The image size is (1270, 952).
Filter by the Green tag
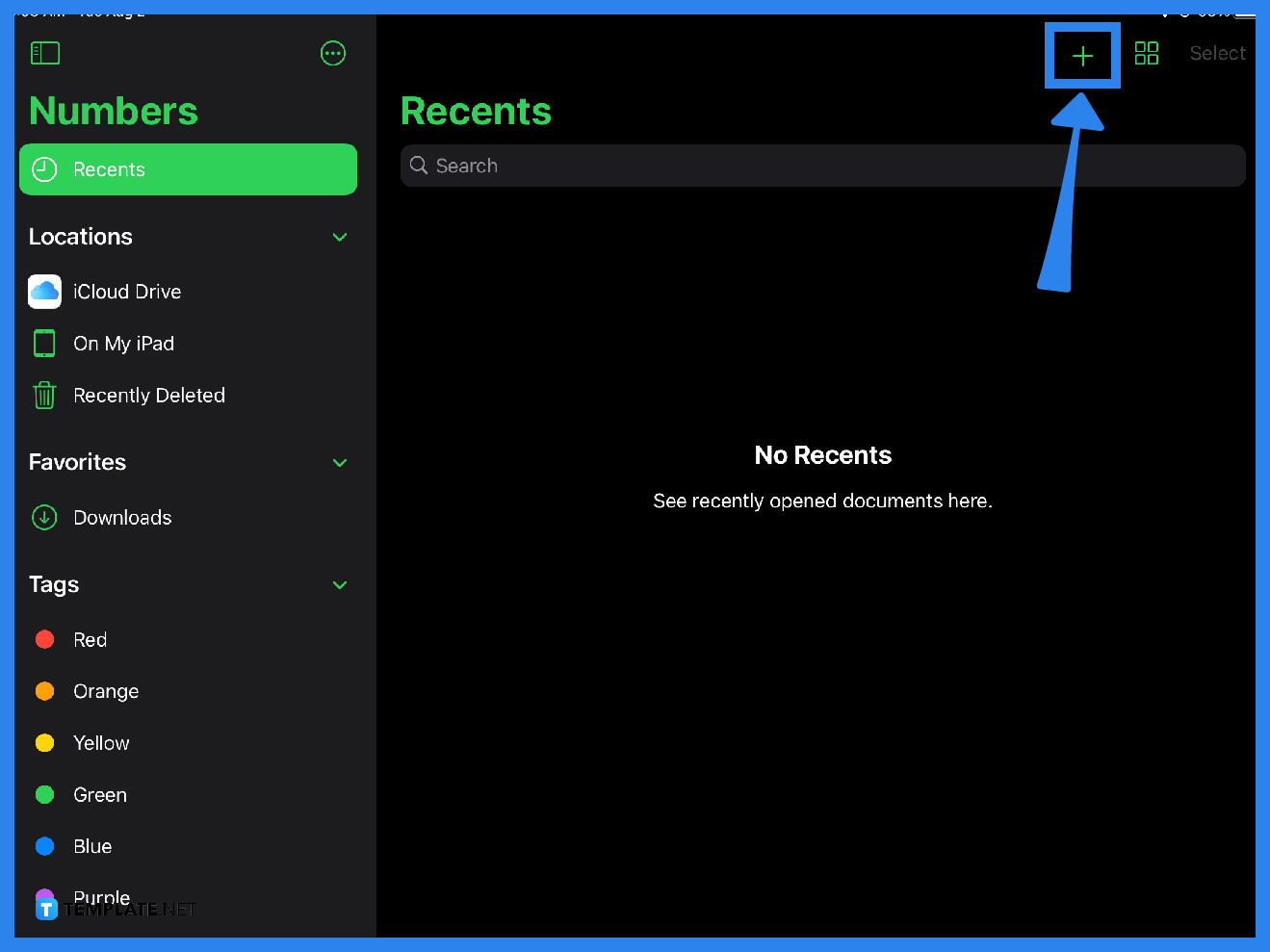point(100,795)
